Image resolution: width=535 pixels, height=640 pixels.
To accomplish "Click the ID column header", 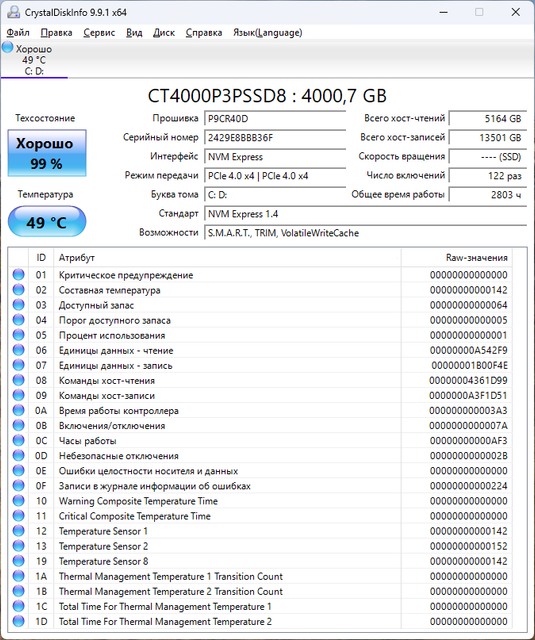I will pyautogui.click(x=41, y=258).
